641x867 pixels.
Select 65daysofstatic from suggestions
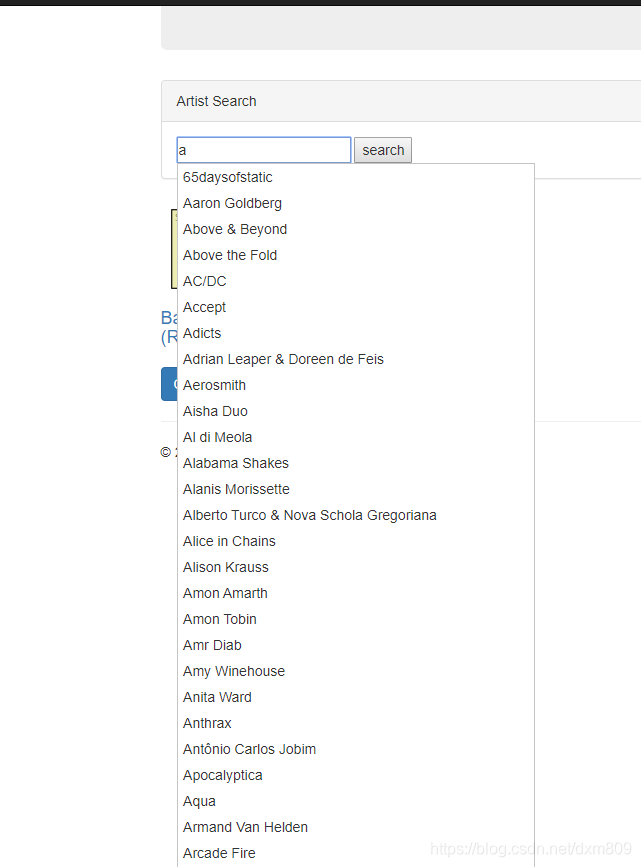[356, 177]
